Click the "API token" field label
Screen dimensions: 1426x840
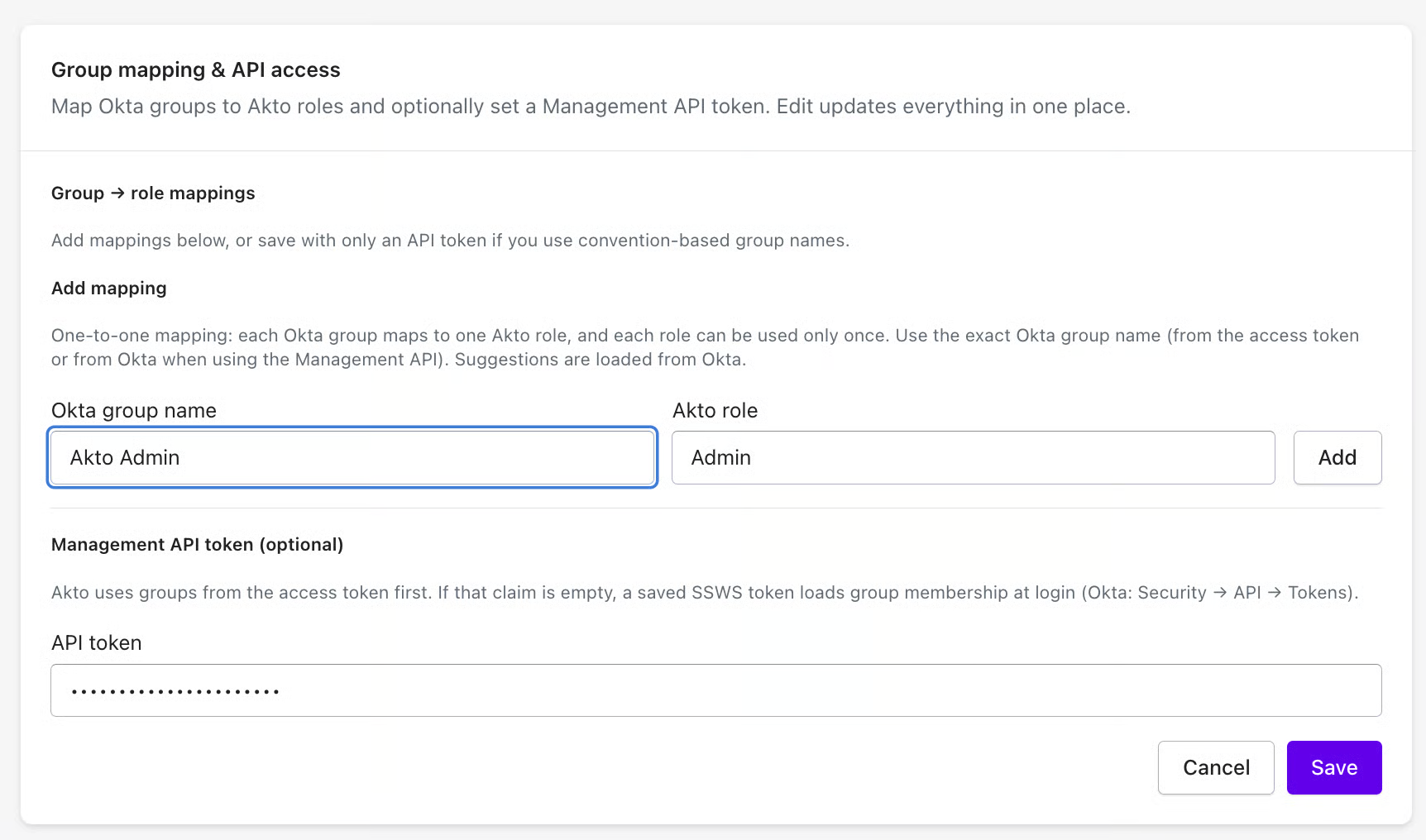pyautogui.click(x=96, y=642)
